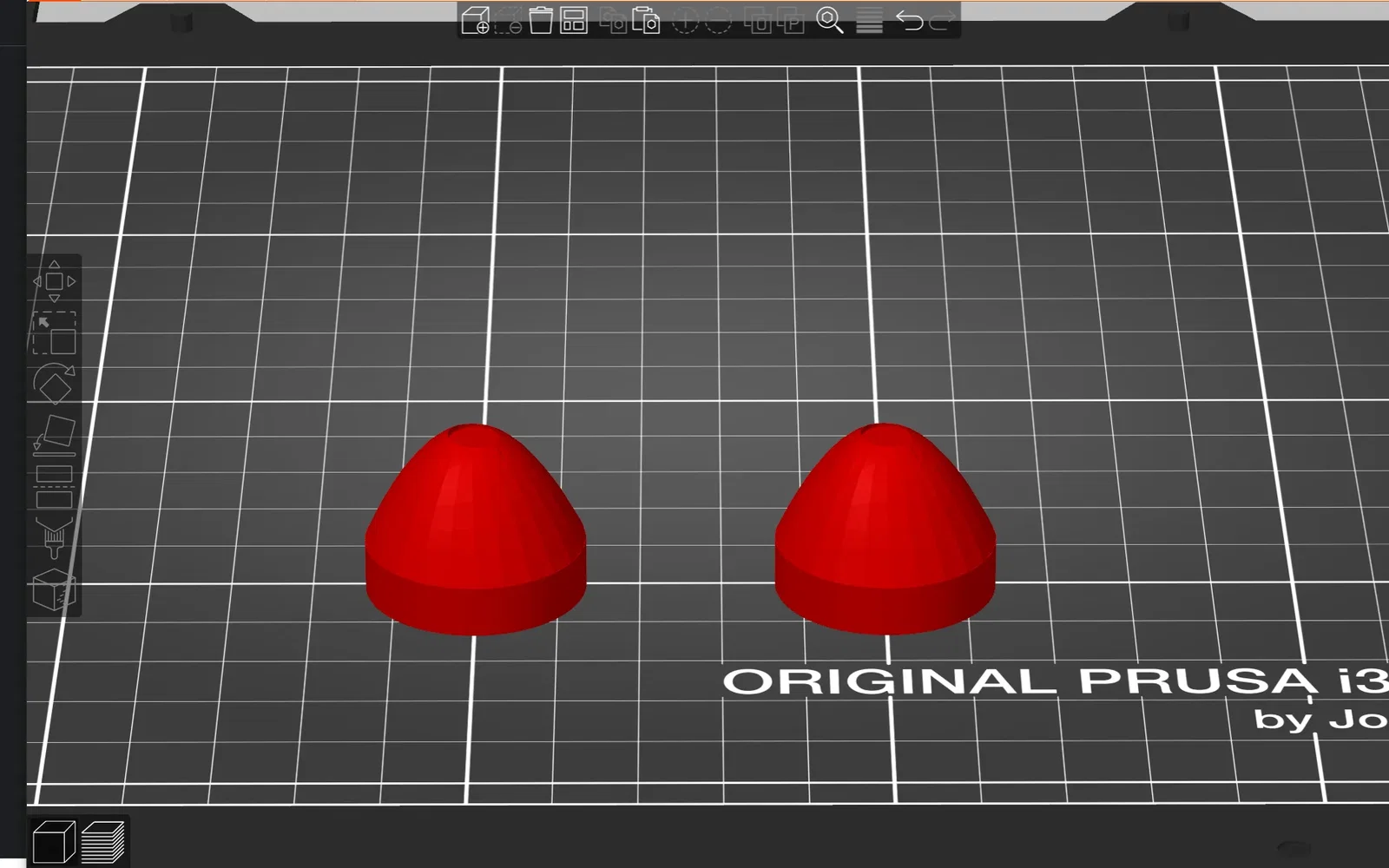Click the Undo arrow
1389x868 pixels.
coord(909,20)
